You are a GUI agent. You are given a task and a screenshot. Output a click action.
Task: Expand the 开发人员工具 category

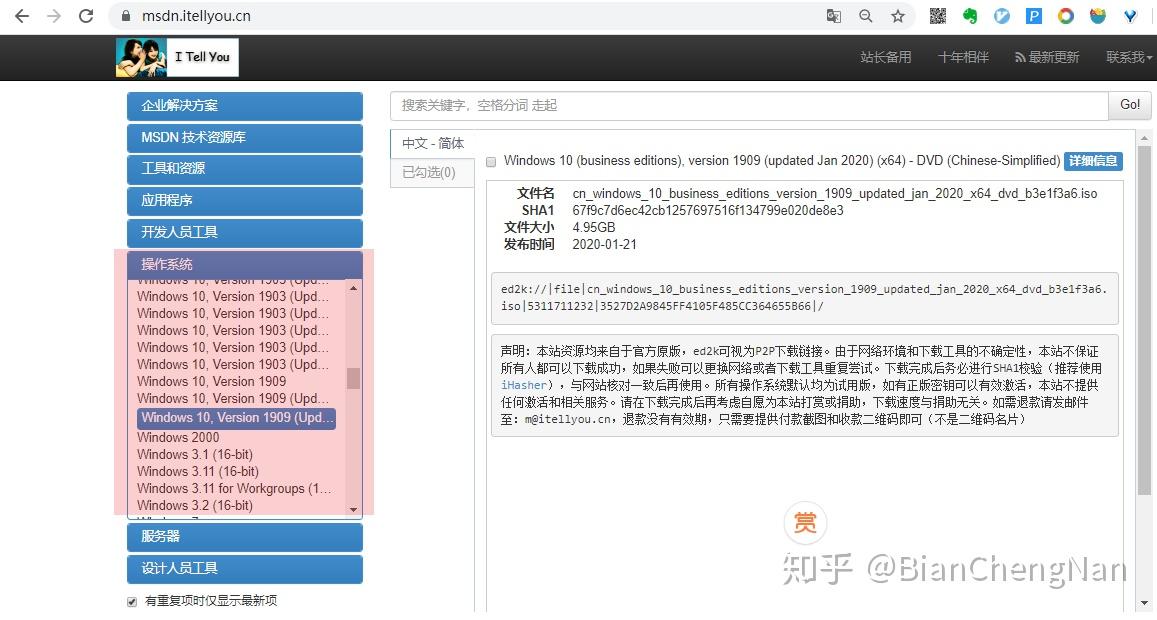[x=244, y=233]
